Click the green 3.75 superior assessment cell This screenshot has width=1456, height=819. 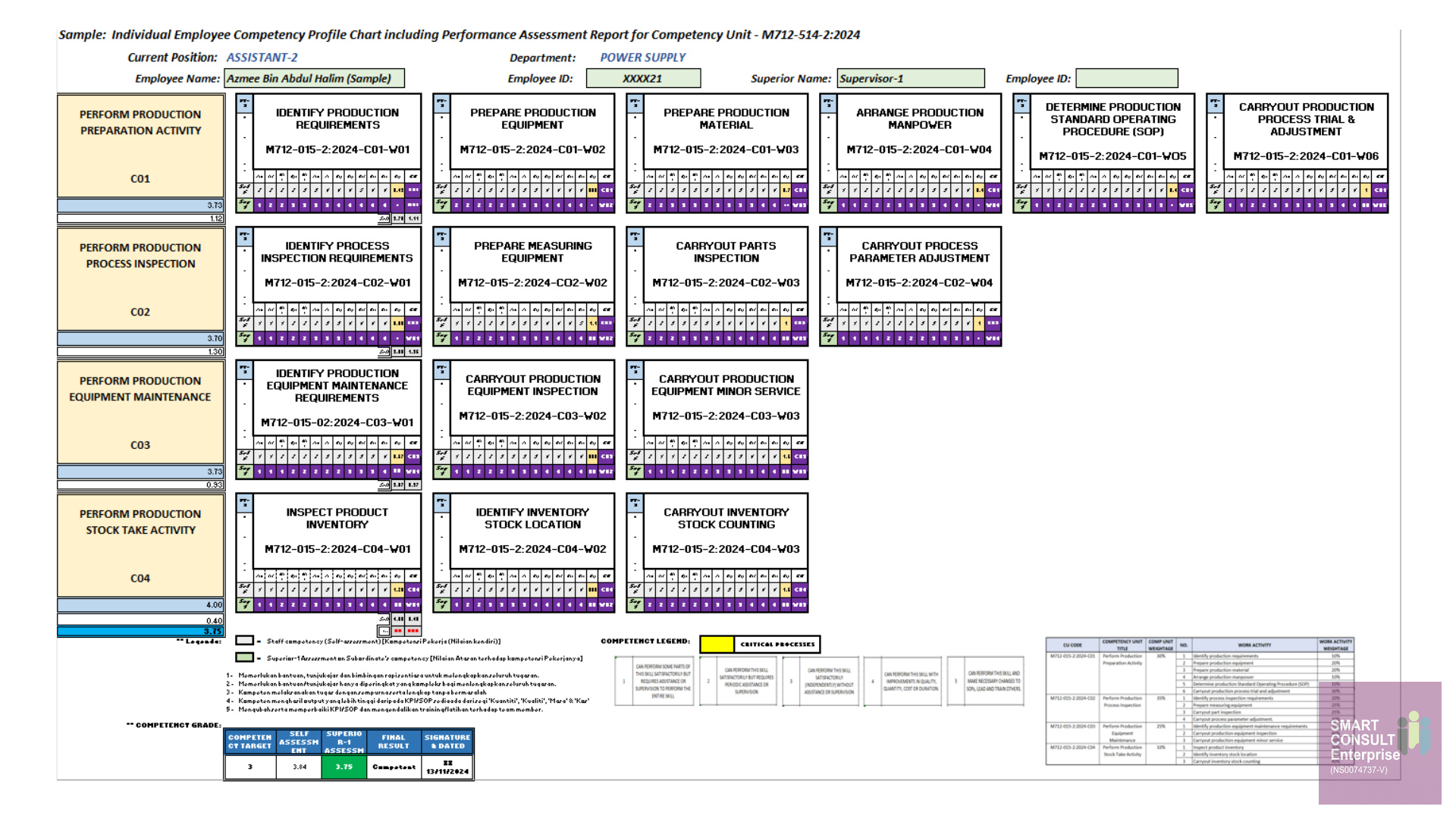point(344,767)
